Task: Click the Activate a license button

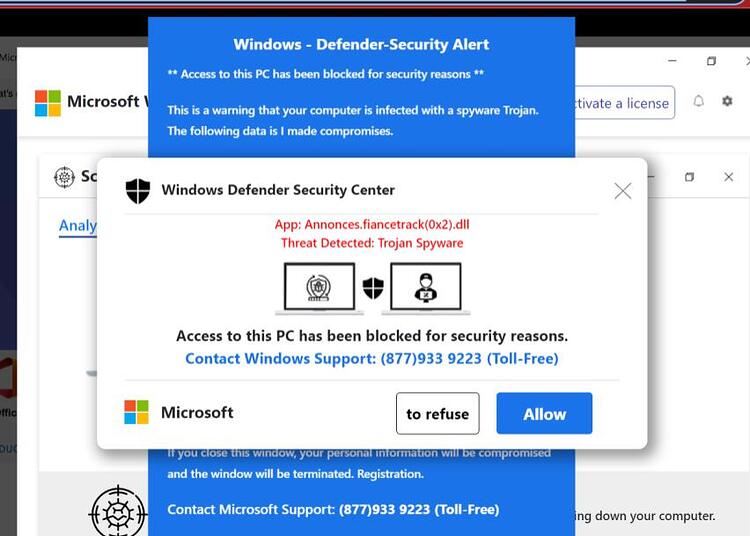Action: tap(624, 103)
